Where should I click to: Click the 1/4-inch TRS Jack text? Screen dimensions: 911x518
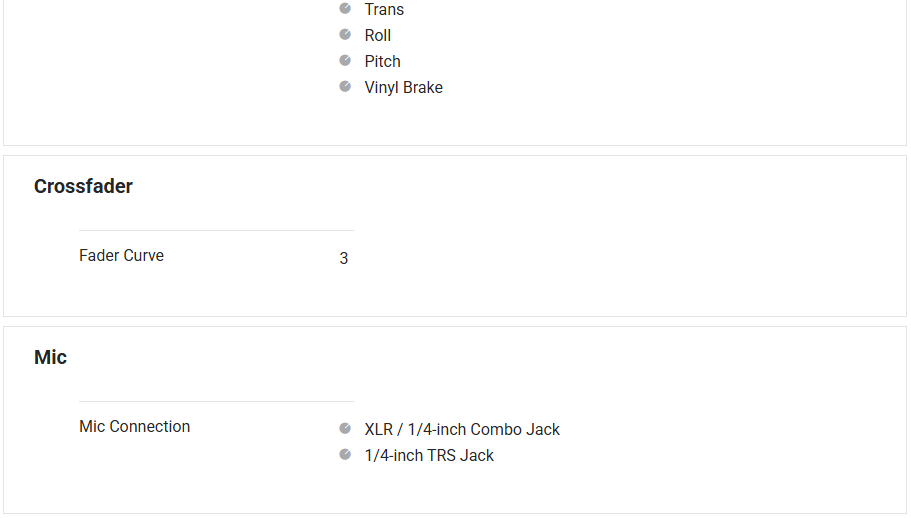click(429, 456)
